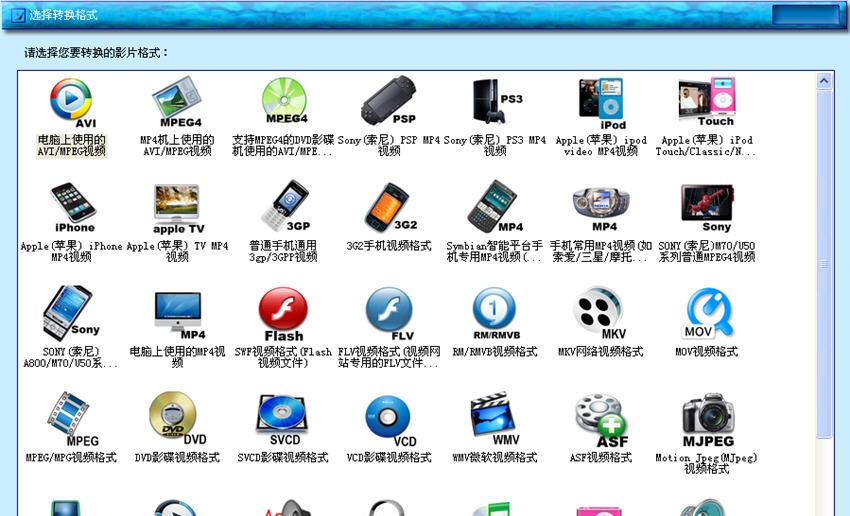Select the Apple iPod video MP4 icon
Screen dimensions: 850x516
(602, 104)
